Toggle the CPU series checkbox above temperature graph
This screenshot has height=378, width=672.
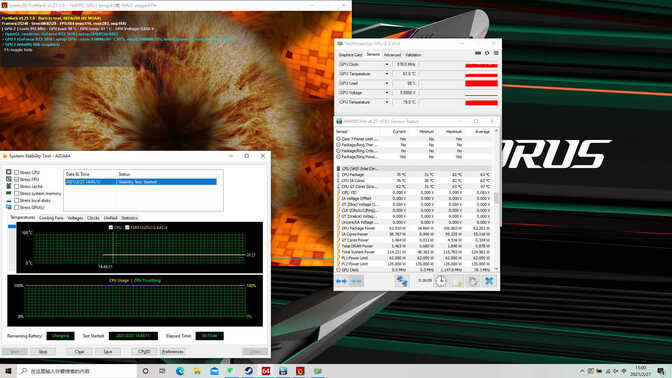111,228
